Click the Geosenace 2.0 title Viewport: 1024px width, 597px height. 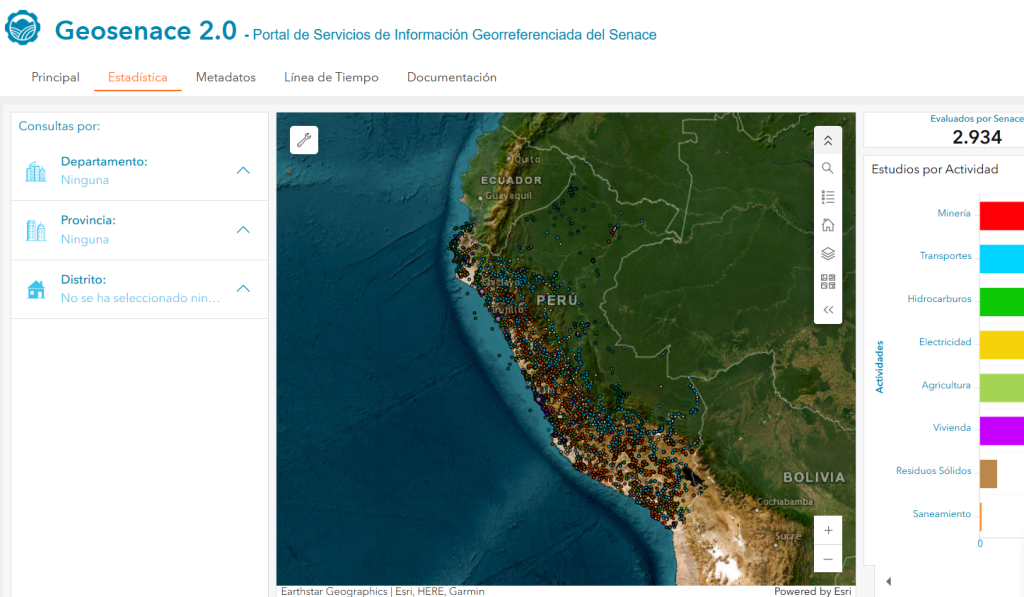click(146, 31)
